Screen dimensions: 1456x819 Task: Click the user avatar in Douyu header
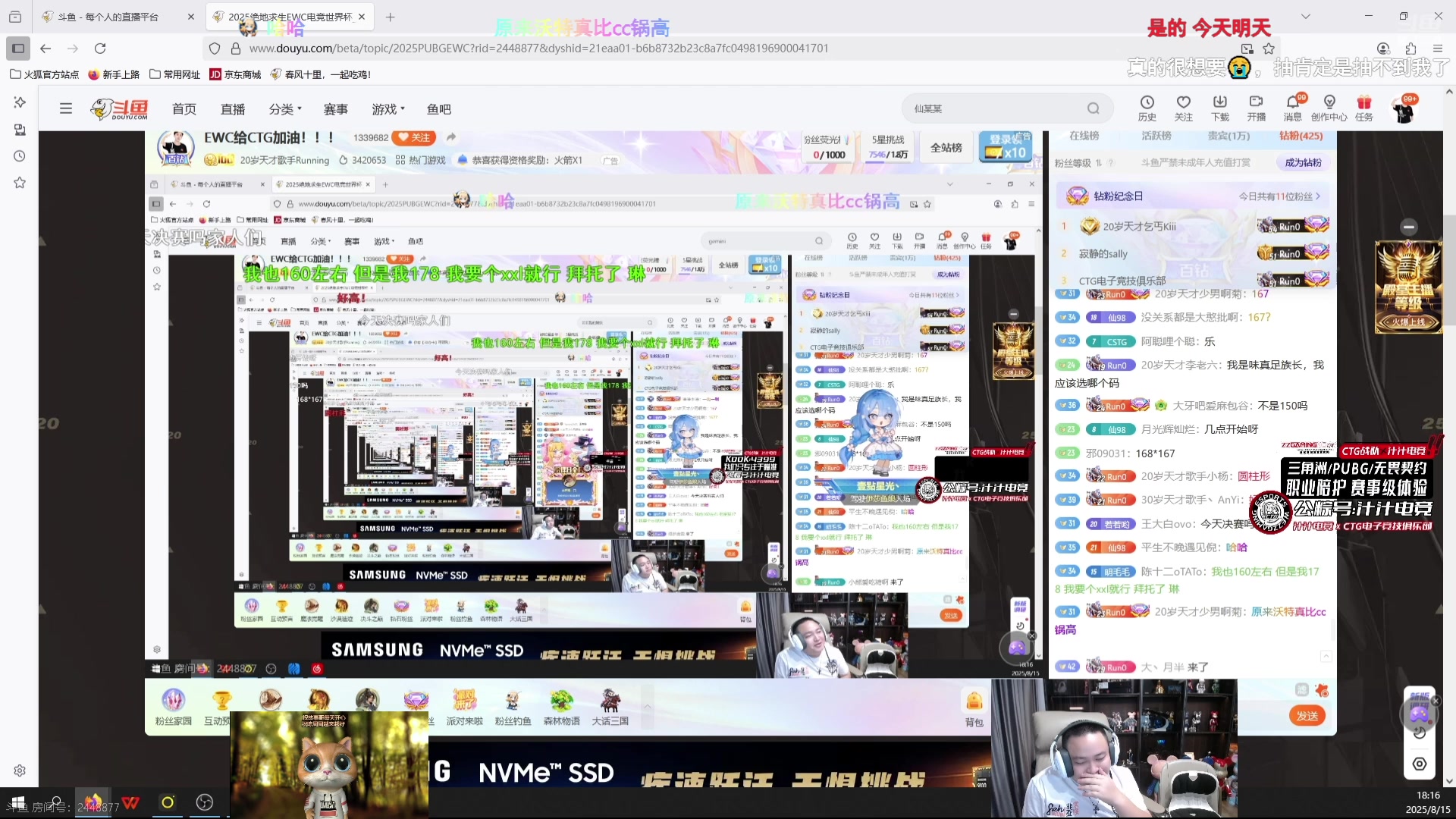tap(1404, 111)
